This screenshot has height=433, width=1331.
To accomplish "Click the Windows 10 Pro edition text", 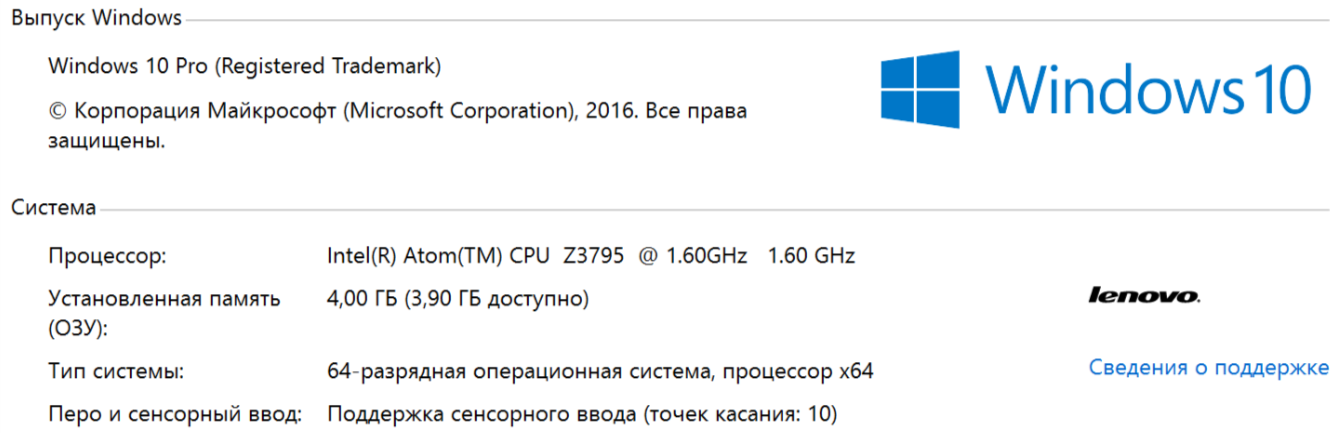I will 244,67.
